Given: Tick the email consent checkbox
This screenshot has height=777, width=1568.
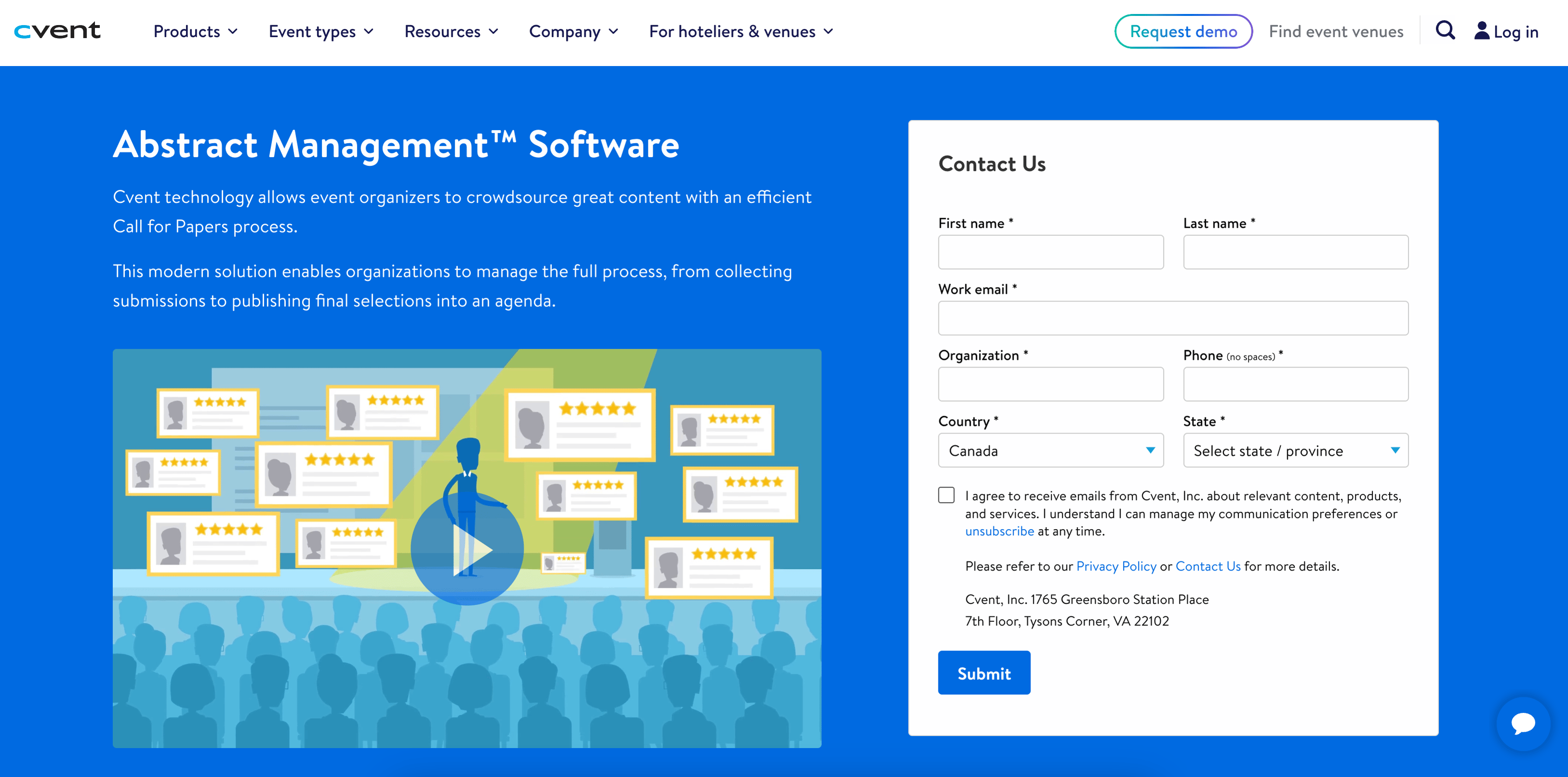Looking at the screenshot, I should coord(946,495).
